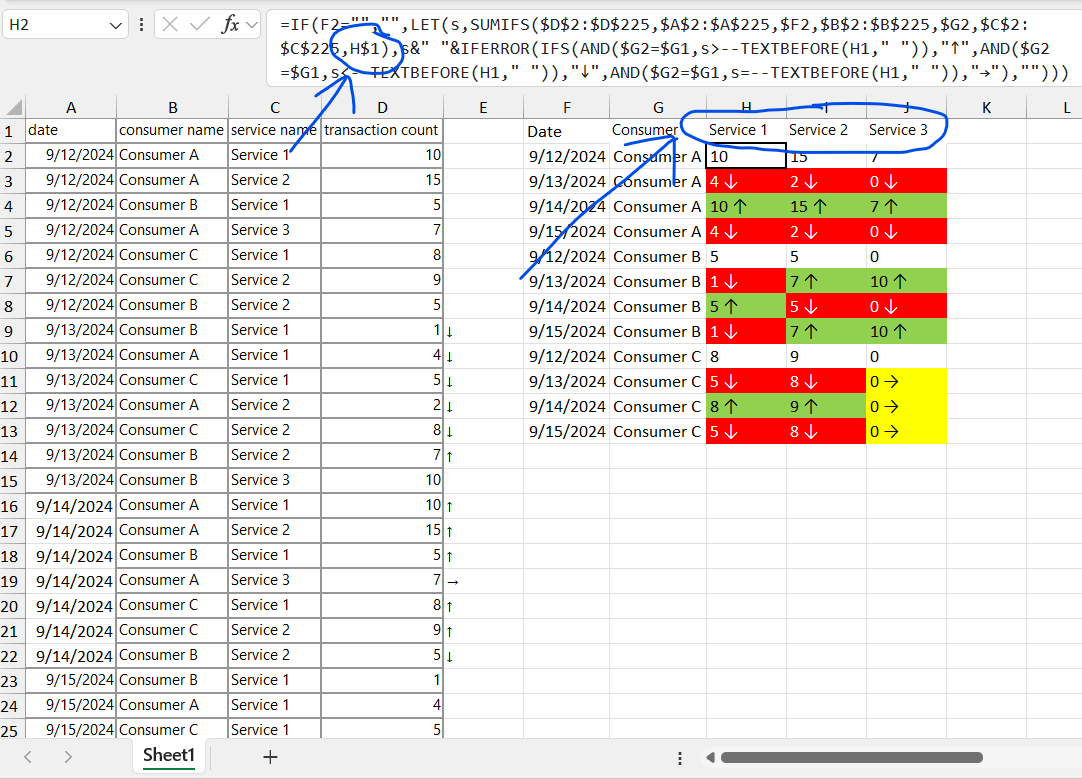1082x779 pixels.
Task: Click yellow cell '0 →' in row 11
Action: [x=906, y=382]
